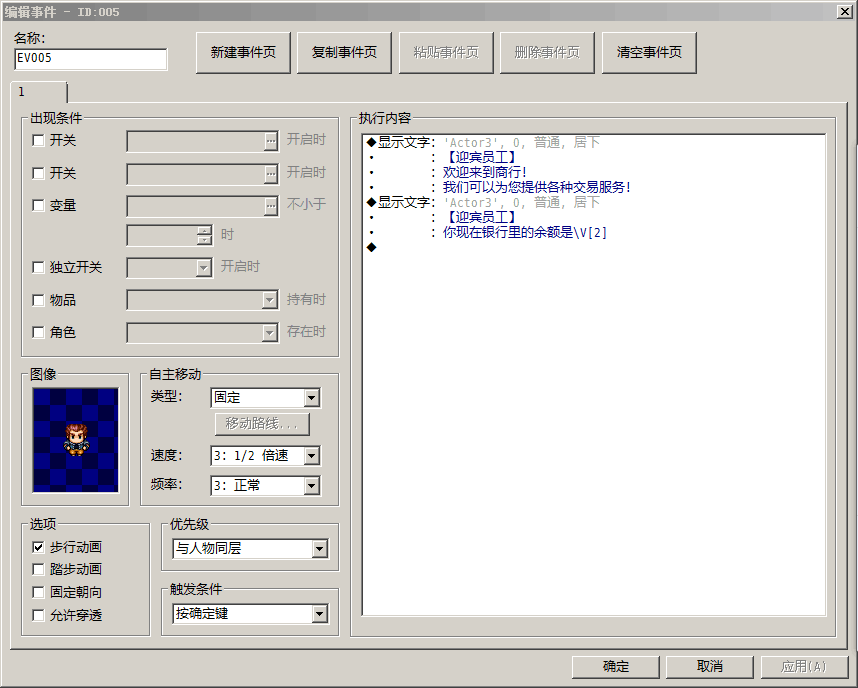858x688 pixels.
Task: Enable the second 开关 condition checkbox
Action: (x=38, y=174)
